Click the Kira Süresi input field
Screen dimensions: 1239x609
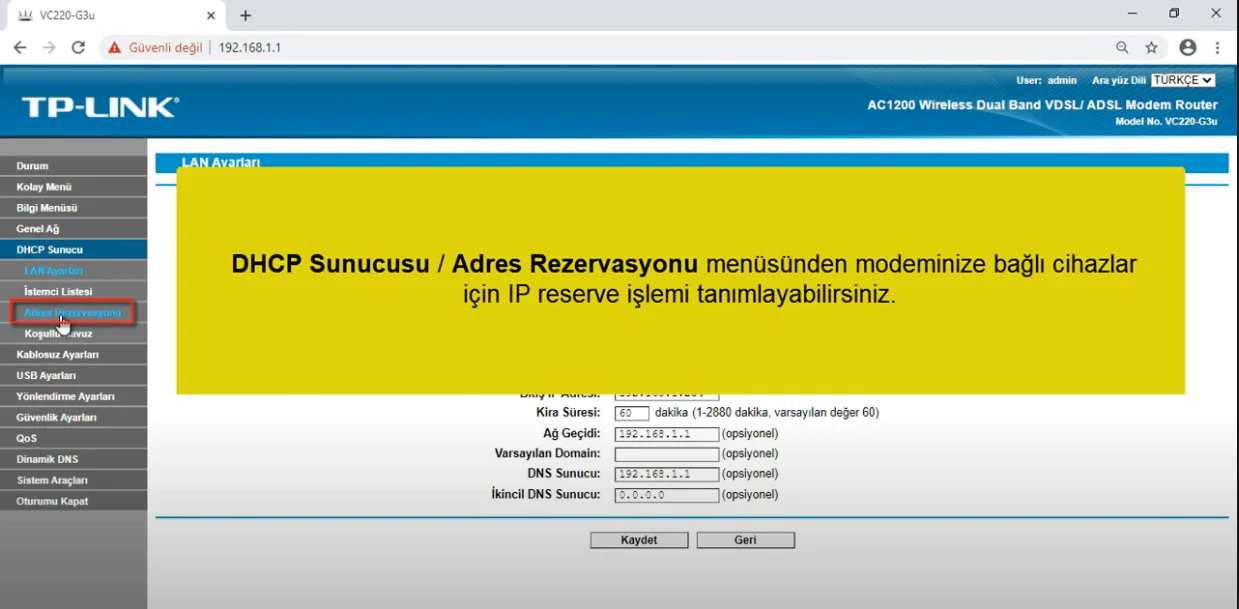(632, 413)
